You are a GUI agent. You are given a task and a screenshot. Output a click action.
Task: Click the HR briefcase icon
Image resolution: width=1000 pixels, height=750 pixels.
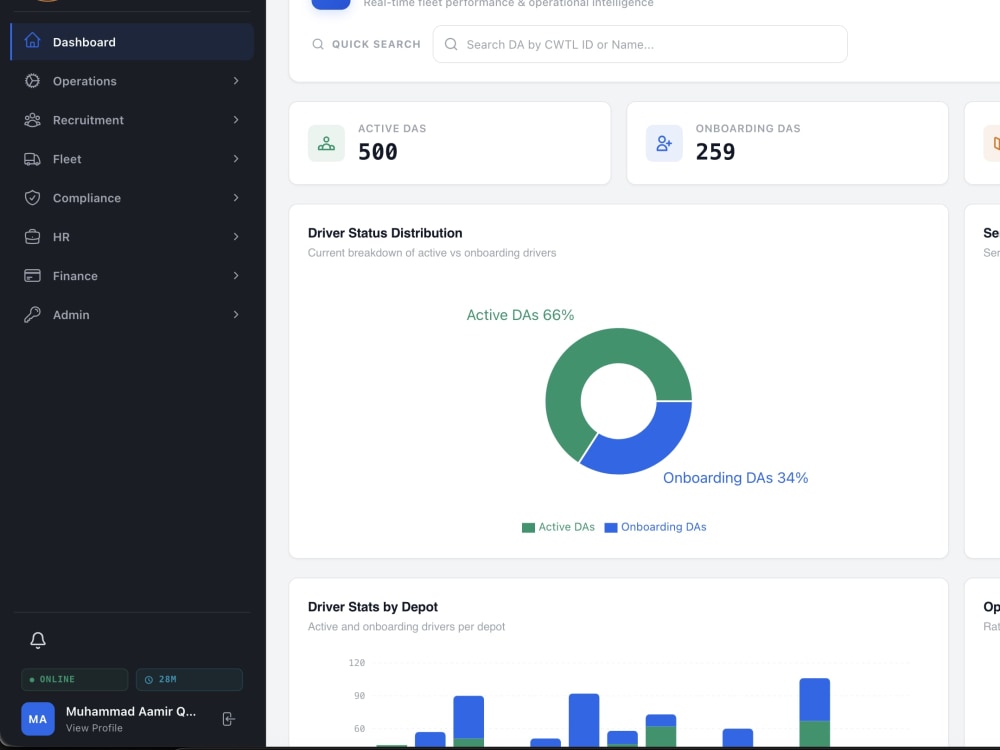pos(32,237)
